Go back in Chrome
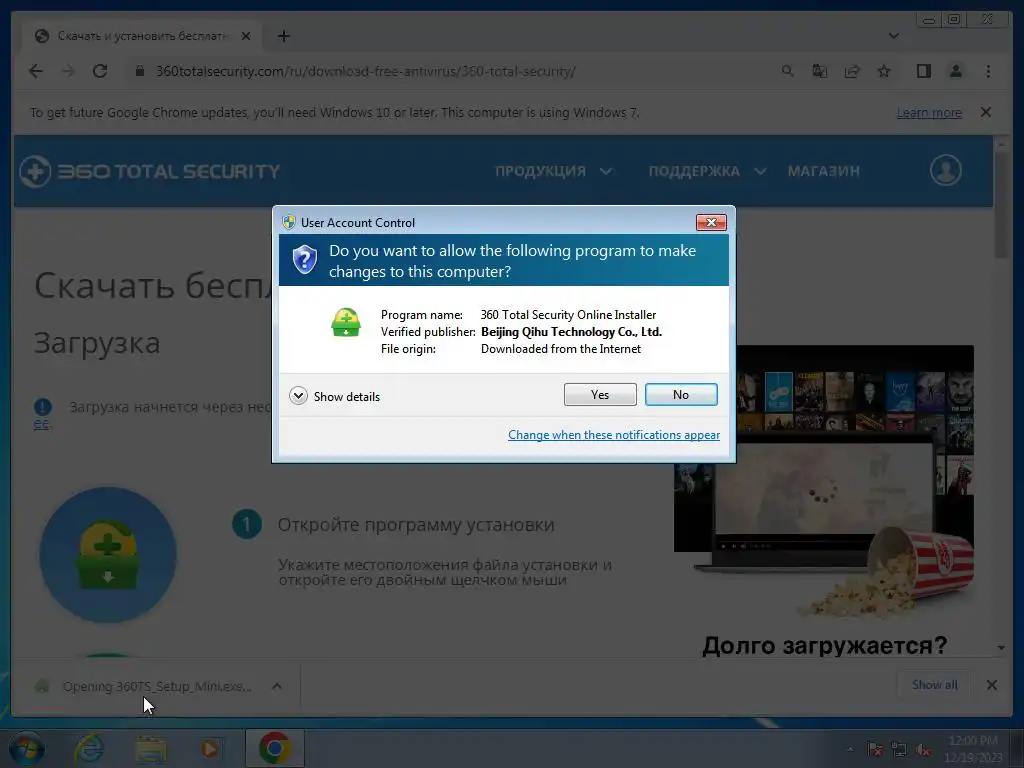1024x768 pixels. coord(36,71)
